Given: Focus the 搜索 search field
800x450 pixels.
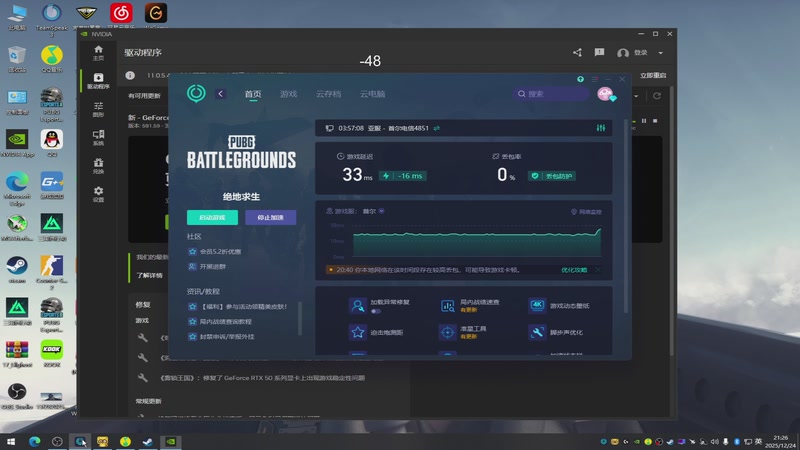Looking at the screenshot, I should coord(552,94).
